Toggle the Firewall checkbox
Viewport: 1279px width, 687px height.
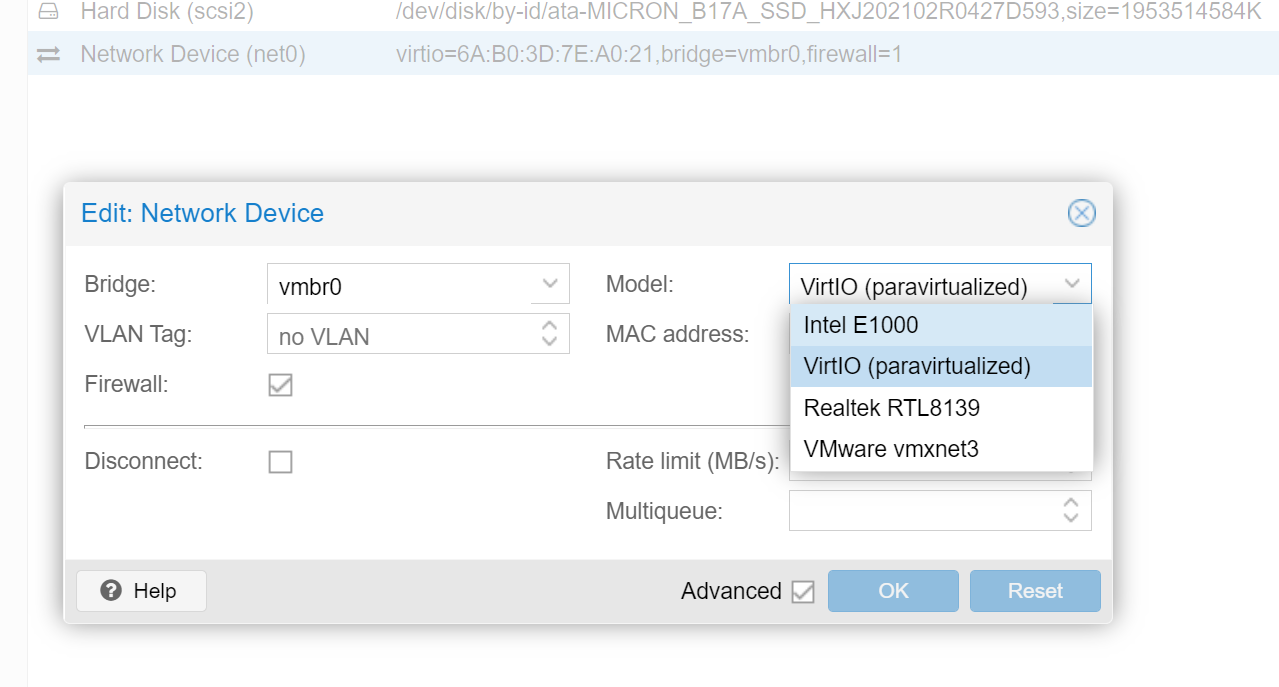280,385
